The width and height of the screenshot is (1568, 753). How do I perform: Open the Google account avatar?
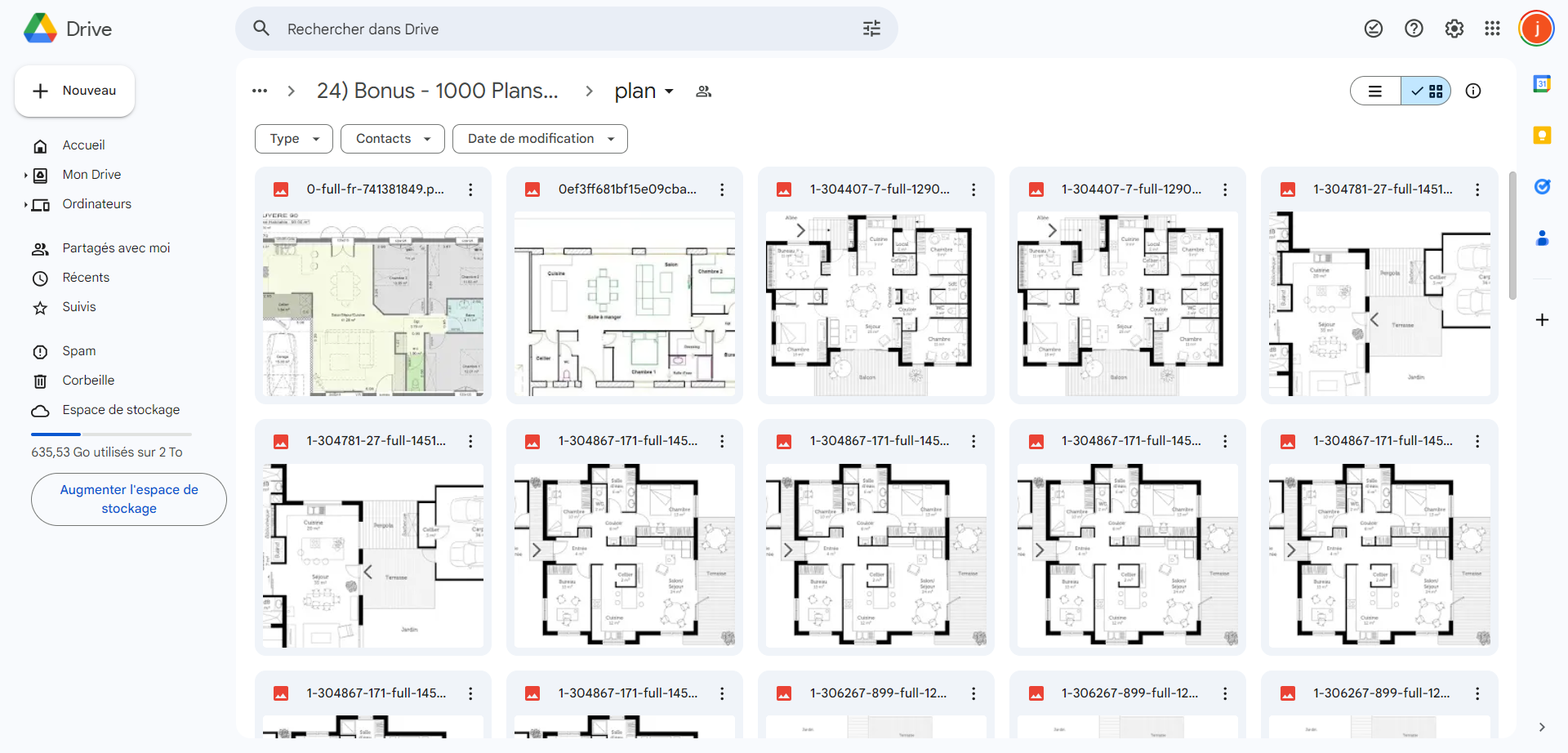click(1536, 29)
